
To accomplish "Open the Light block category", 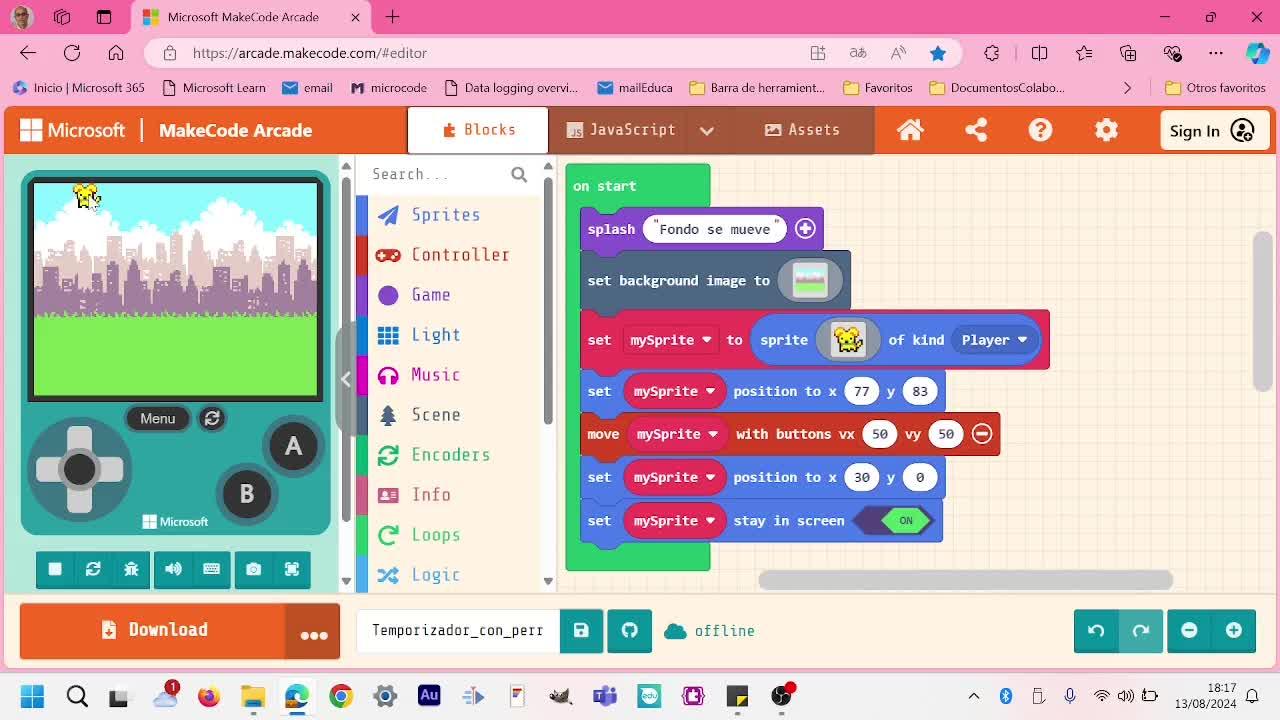I will coord(436,335).
